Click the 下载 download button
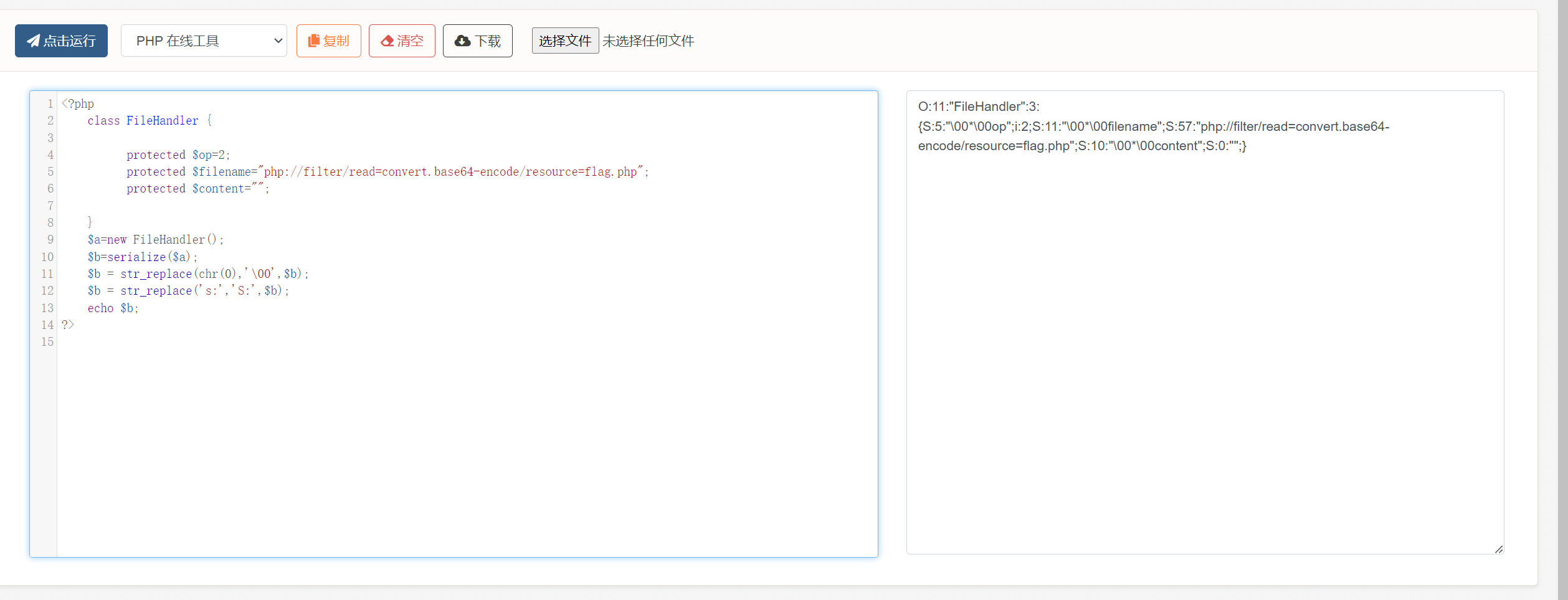 click(x=478, y=41)
